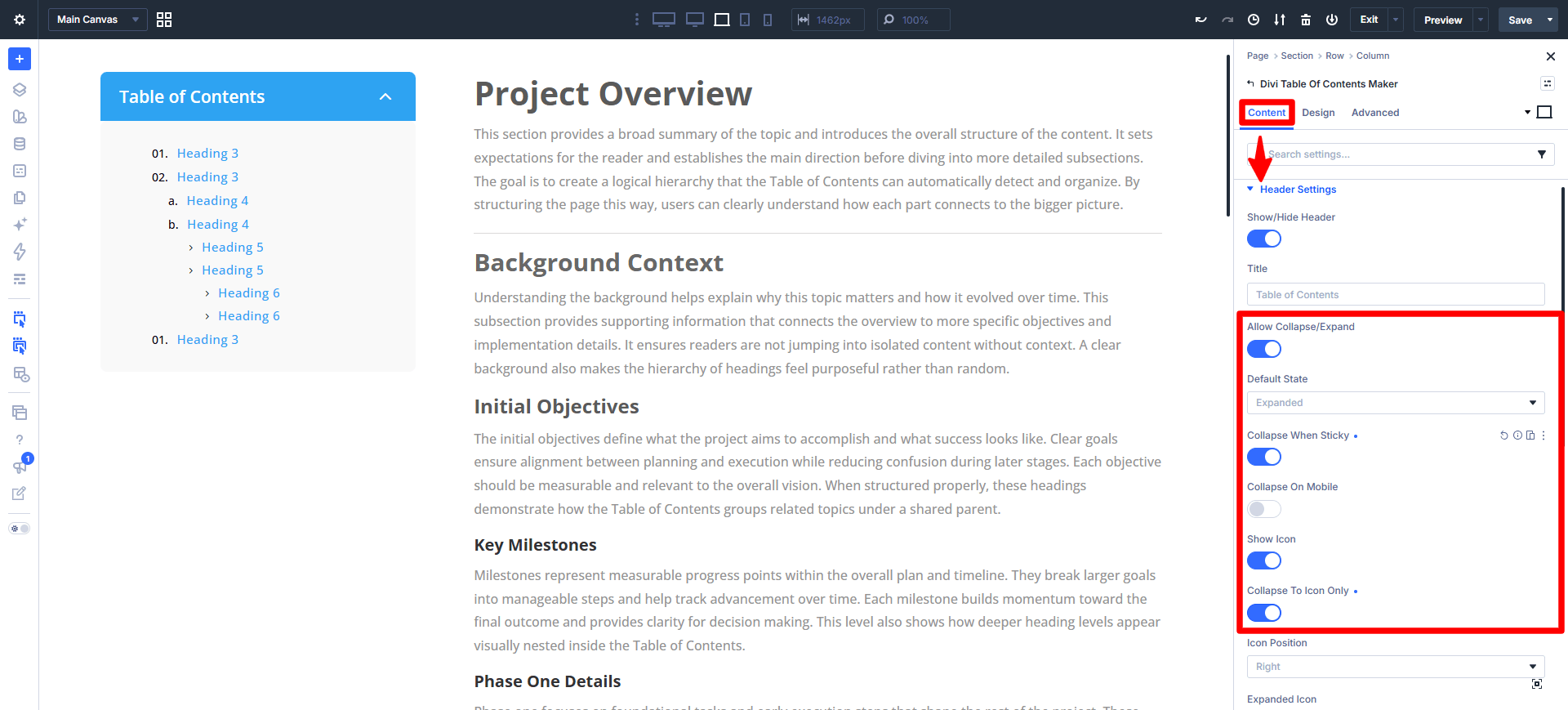Click the trash icon in top bar
Screen dimensions: 1568x710
click(1306, 20)
